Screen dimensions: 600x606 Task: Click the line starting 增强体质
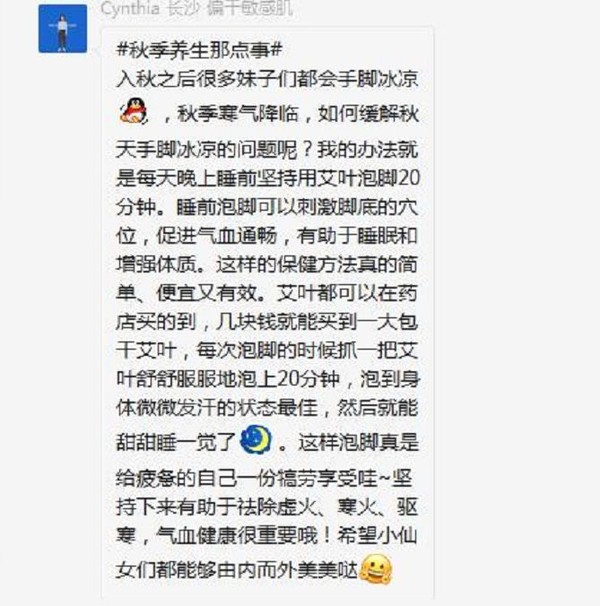click(267, 265)
